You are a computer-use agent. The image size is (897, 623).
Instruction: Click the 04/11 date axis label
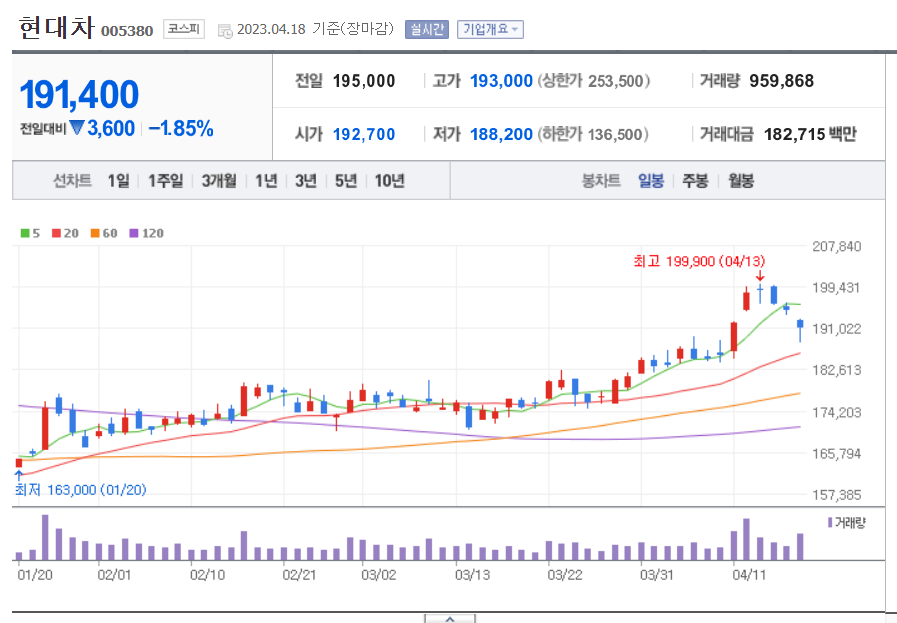pyautogui.click(x=749, y=574)
